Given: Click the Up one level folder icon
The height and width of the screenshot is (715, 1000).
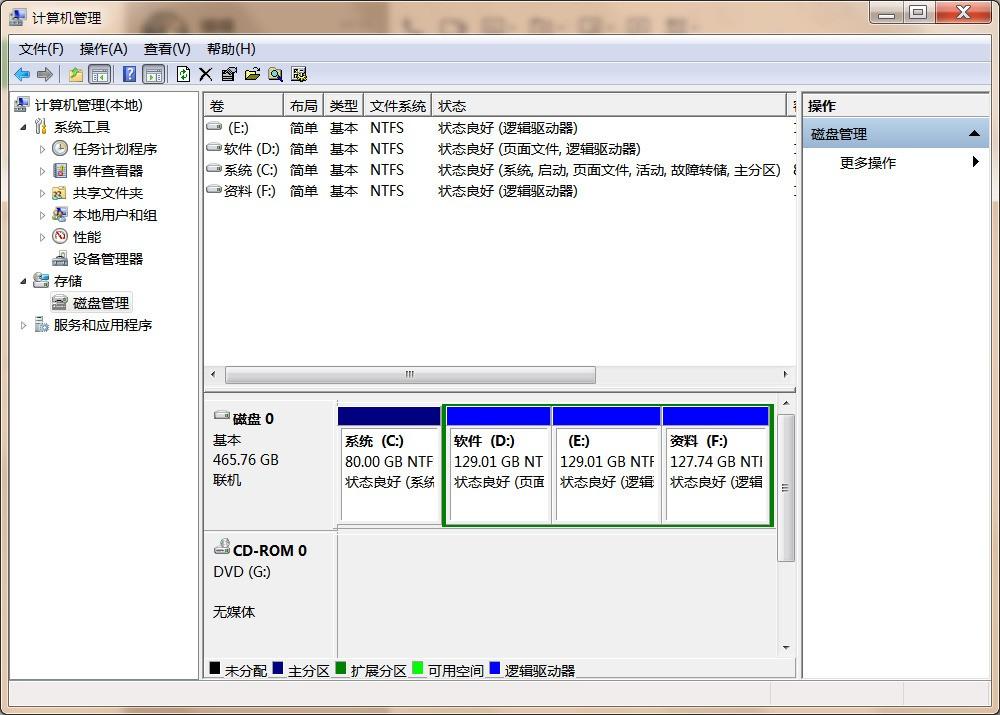Looking at the screenshot, I should click(76, 74).
